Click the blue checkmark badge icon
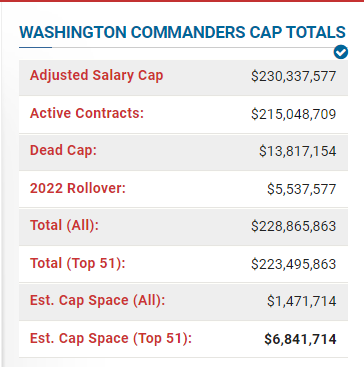The height and width of the screenshot is (367, 364). [341, 52]
